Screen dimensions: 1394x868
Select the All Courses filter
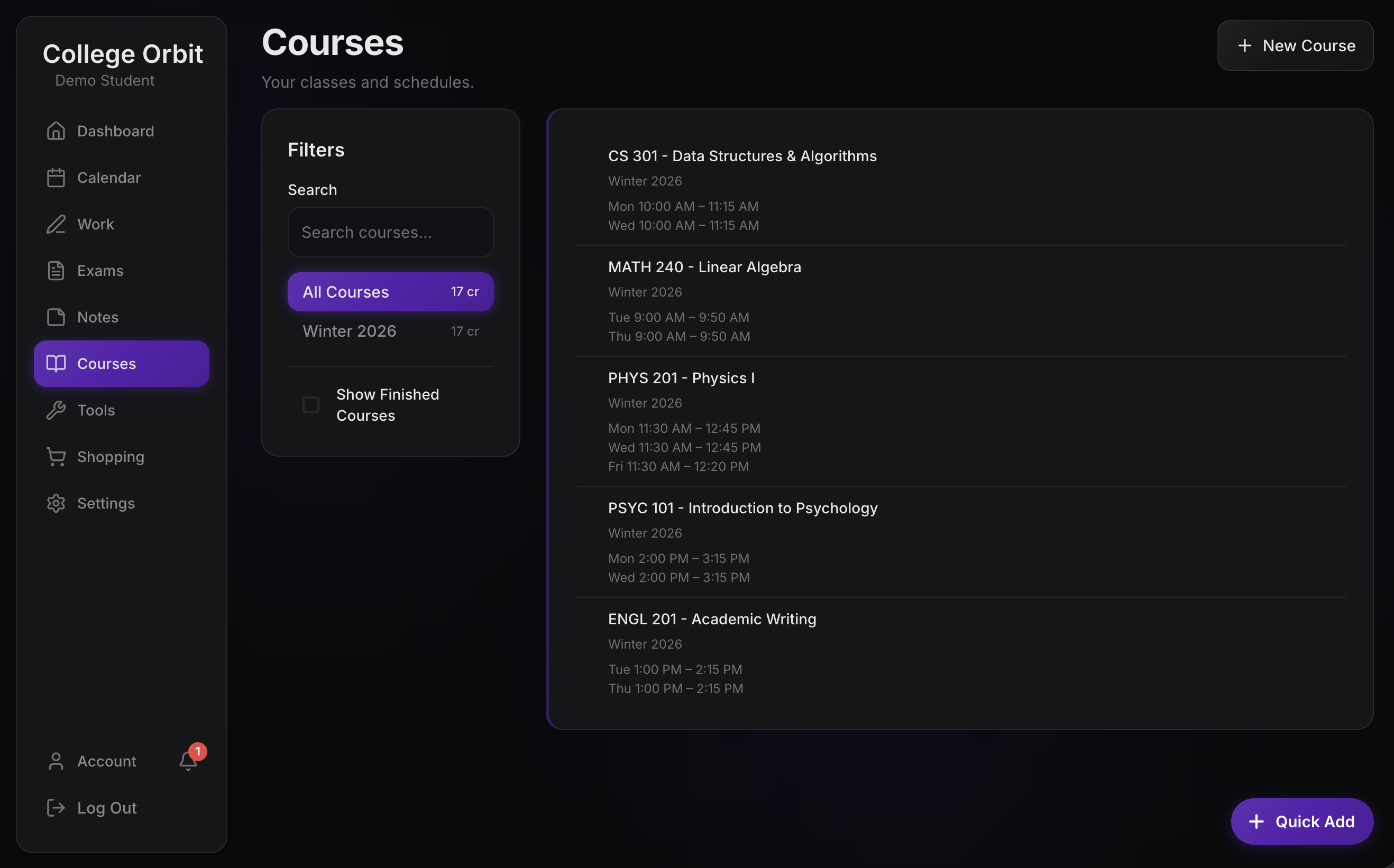[x=390, y=291]
